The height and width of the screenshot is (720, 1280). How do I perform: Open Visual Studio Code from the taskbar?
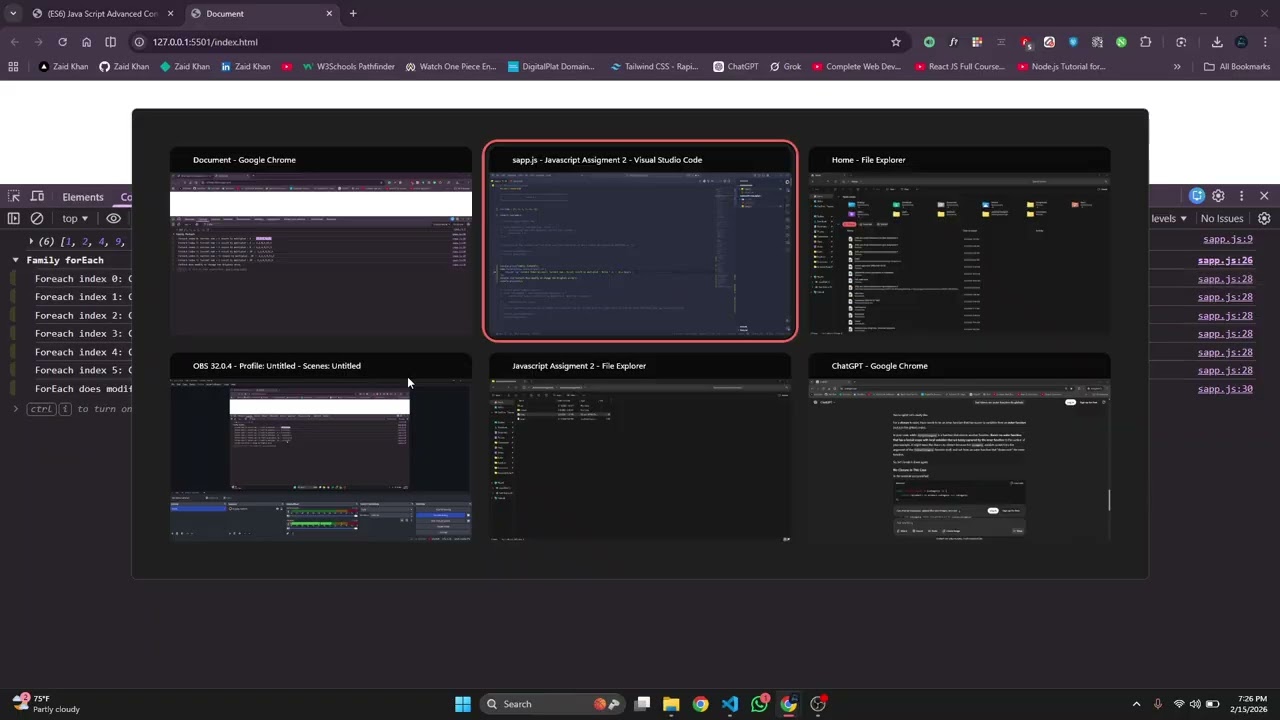point(730,704)
